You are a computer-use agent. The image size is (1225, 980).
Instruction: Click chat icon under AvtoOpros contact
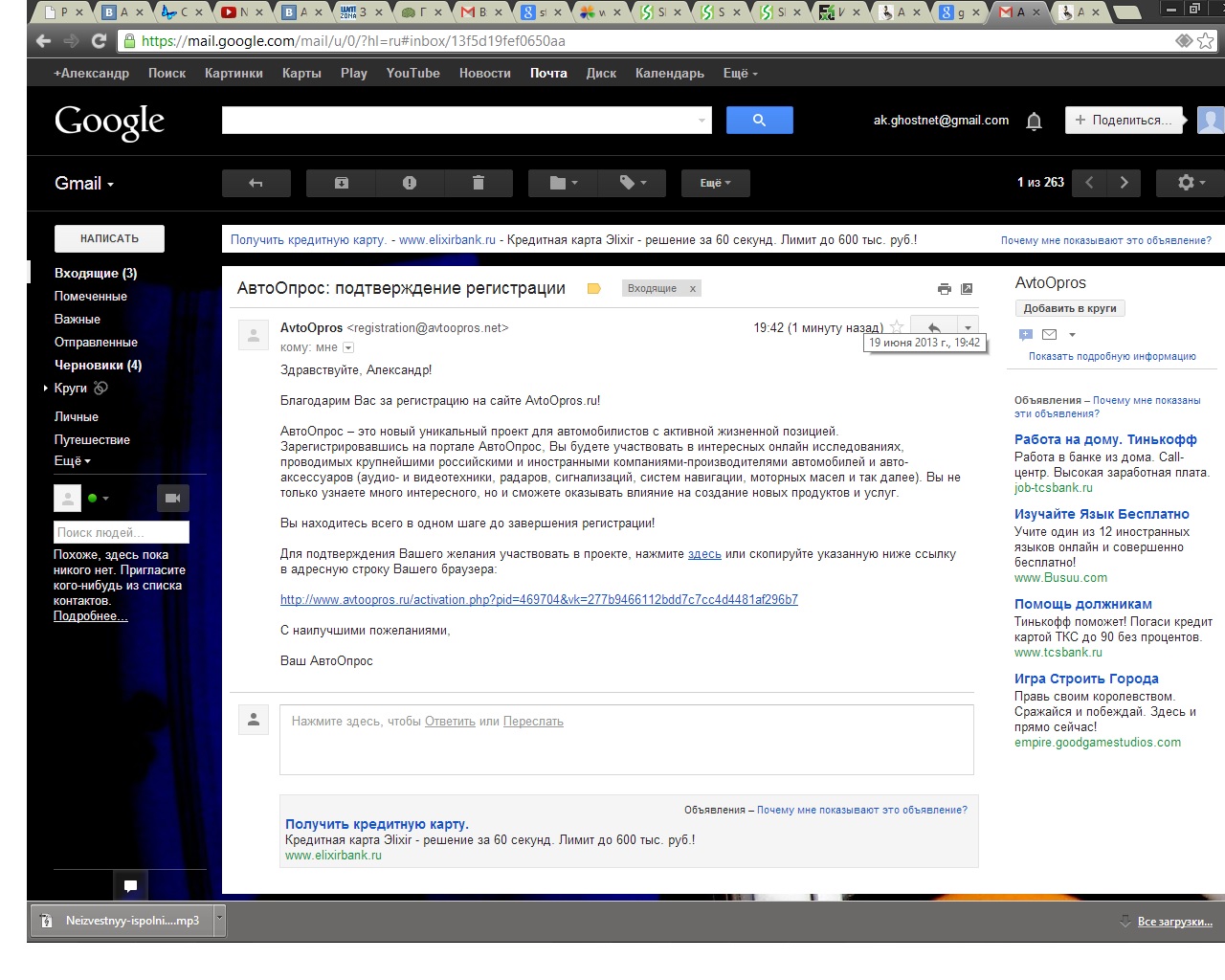click(1026, 334)
